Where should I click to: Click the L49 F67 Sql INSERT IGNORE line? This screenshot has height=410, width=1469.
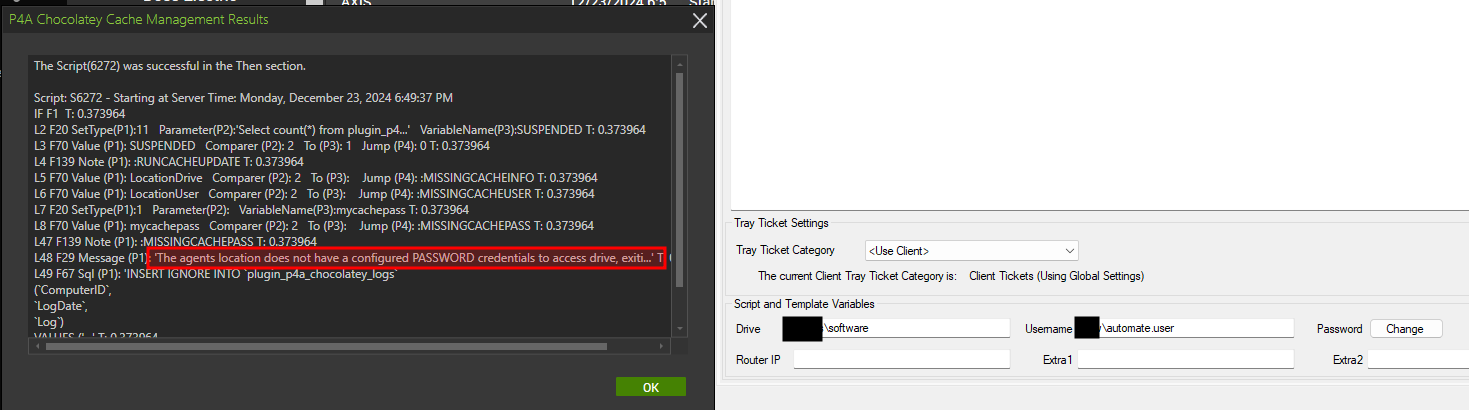click(x=216, y=274)
